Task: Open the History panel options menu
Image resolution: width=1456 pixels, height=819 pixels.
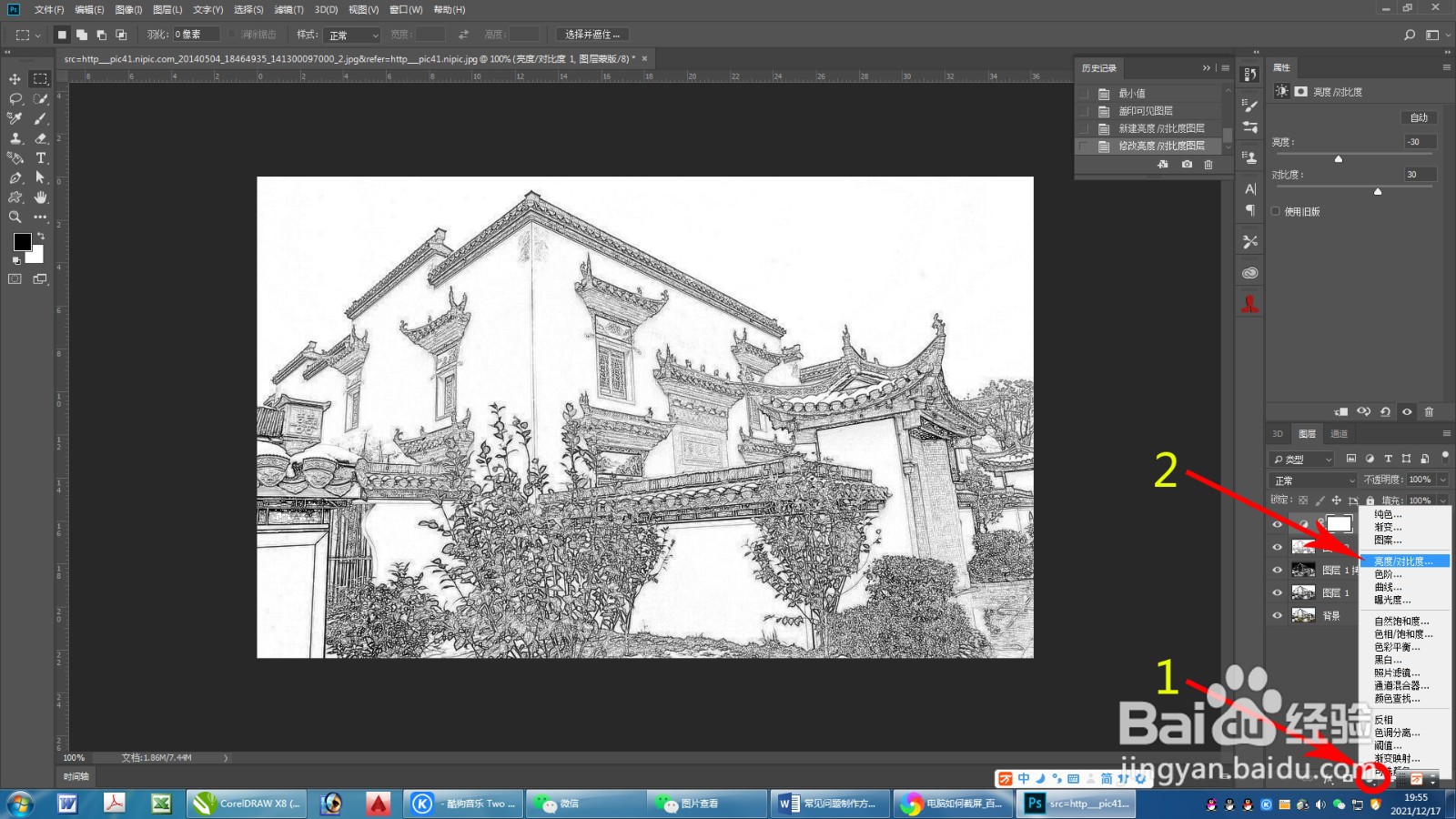Action: (x=1226, y=68)
